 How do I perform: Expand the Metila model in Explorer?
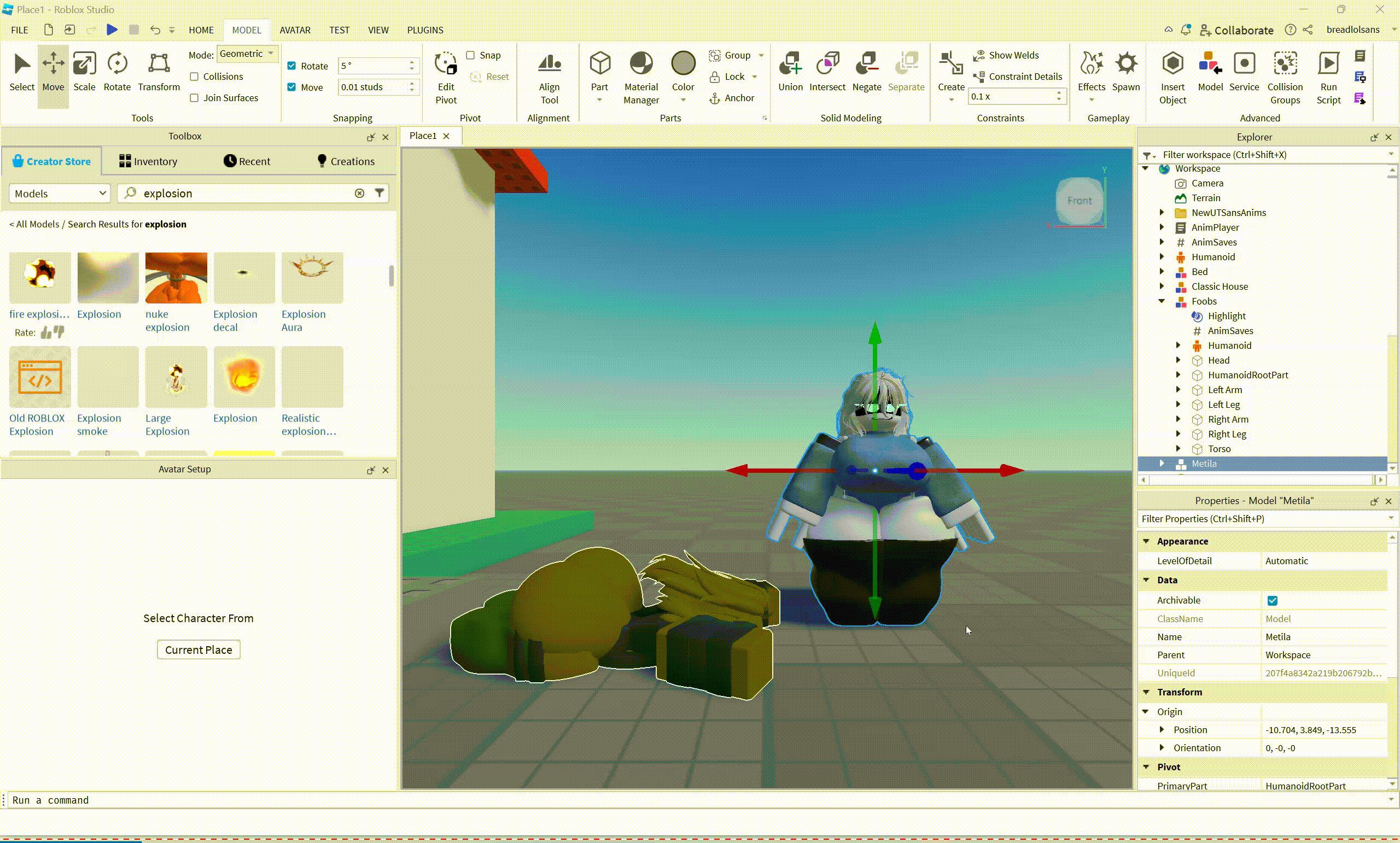click(x=1162, y=464)
